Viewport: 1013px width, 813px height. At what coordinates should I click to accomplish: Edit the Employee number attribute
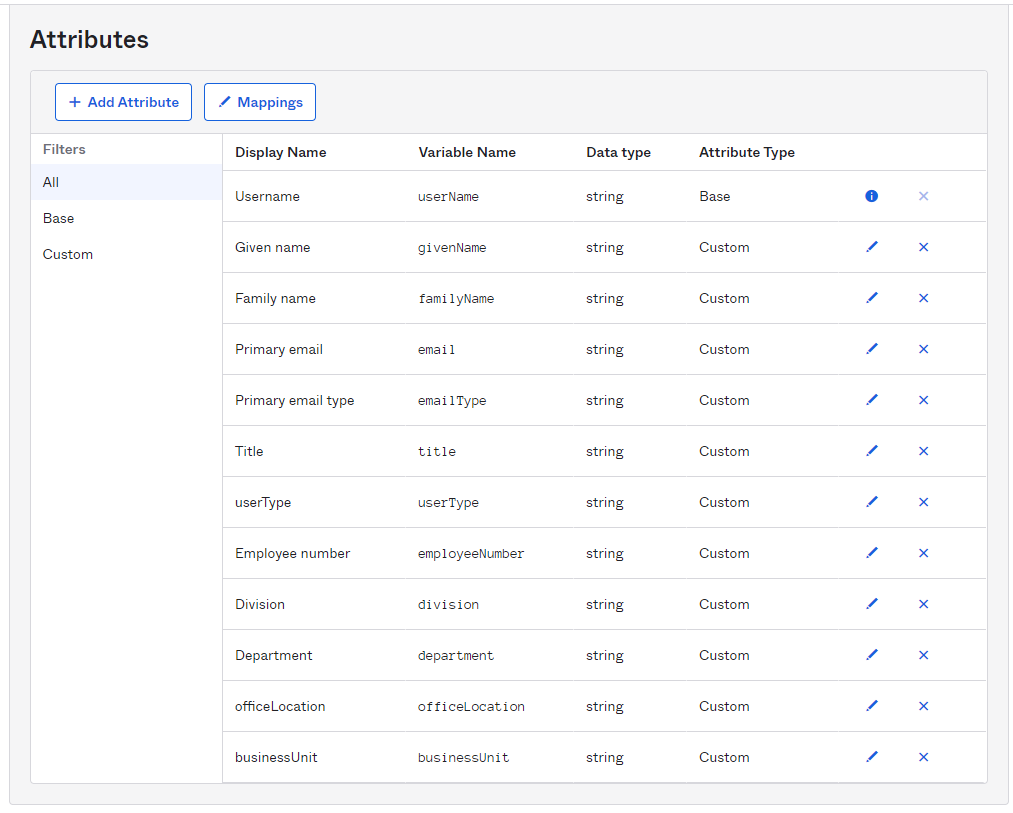click(871, 553)
